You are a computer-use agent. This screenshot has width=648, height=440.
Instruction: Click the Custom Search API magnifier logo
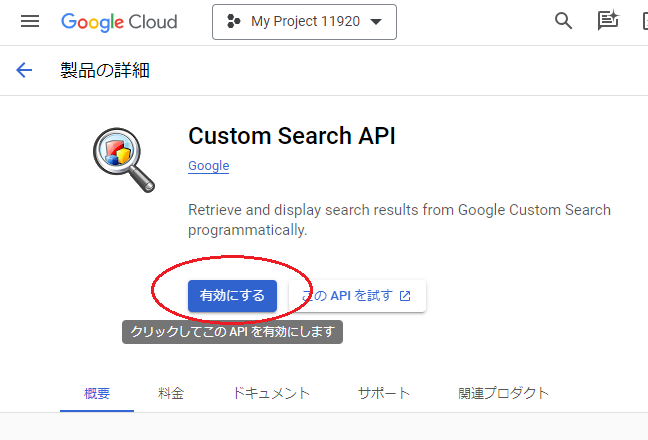click(124, 160)
